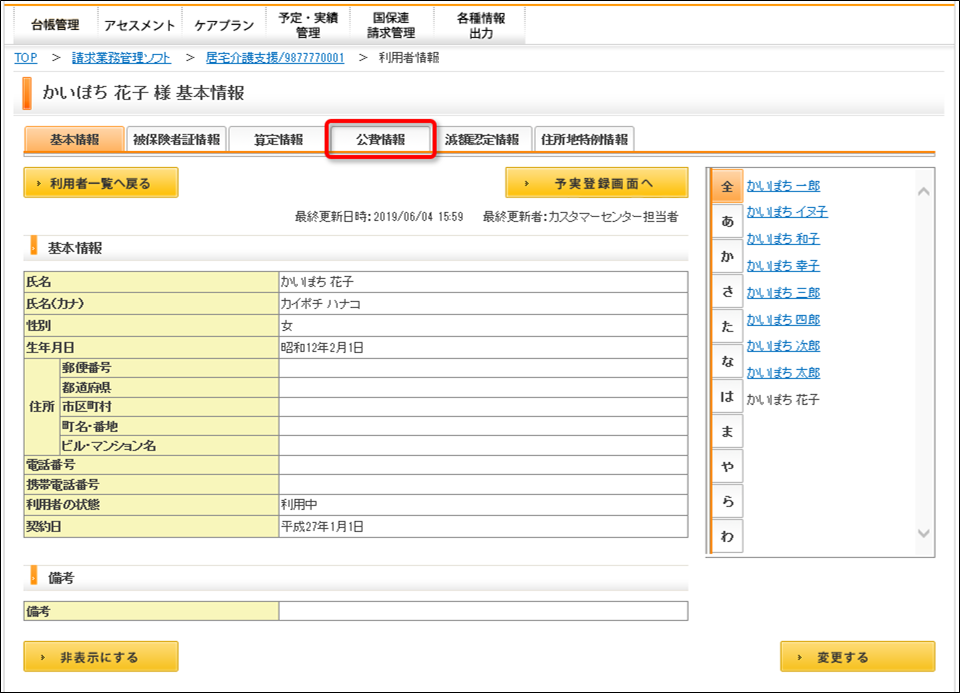Click the 最終更新日時 timestamp text
This screenshot has height=693, width=960.
coord(379,217)
